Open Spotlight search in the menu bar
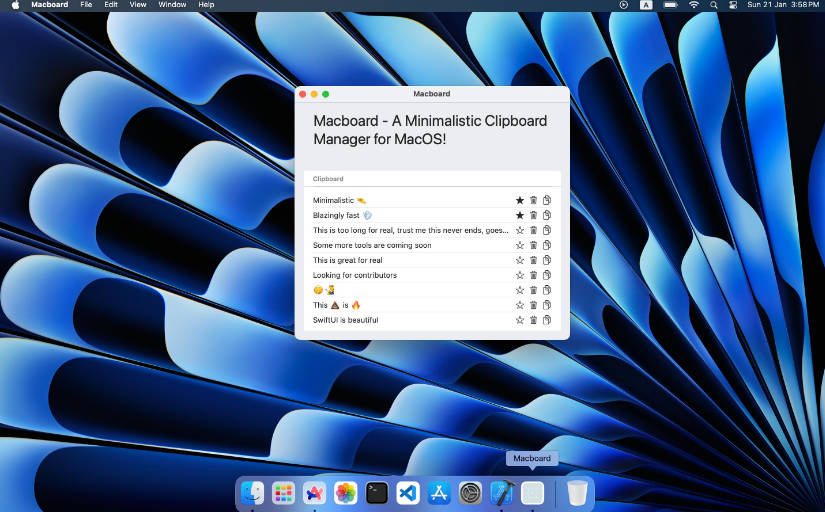This screenshot has width=825, height=512. pos(713,5)
